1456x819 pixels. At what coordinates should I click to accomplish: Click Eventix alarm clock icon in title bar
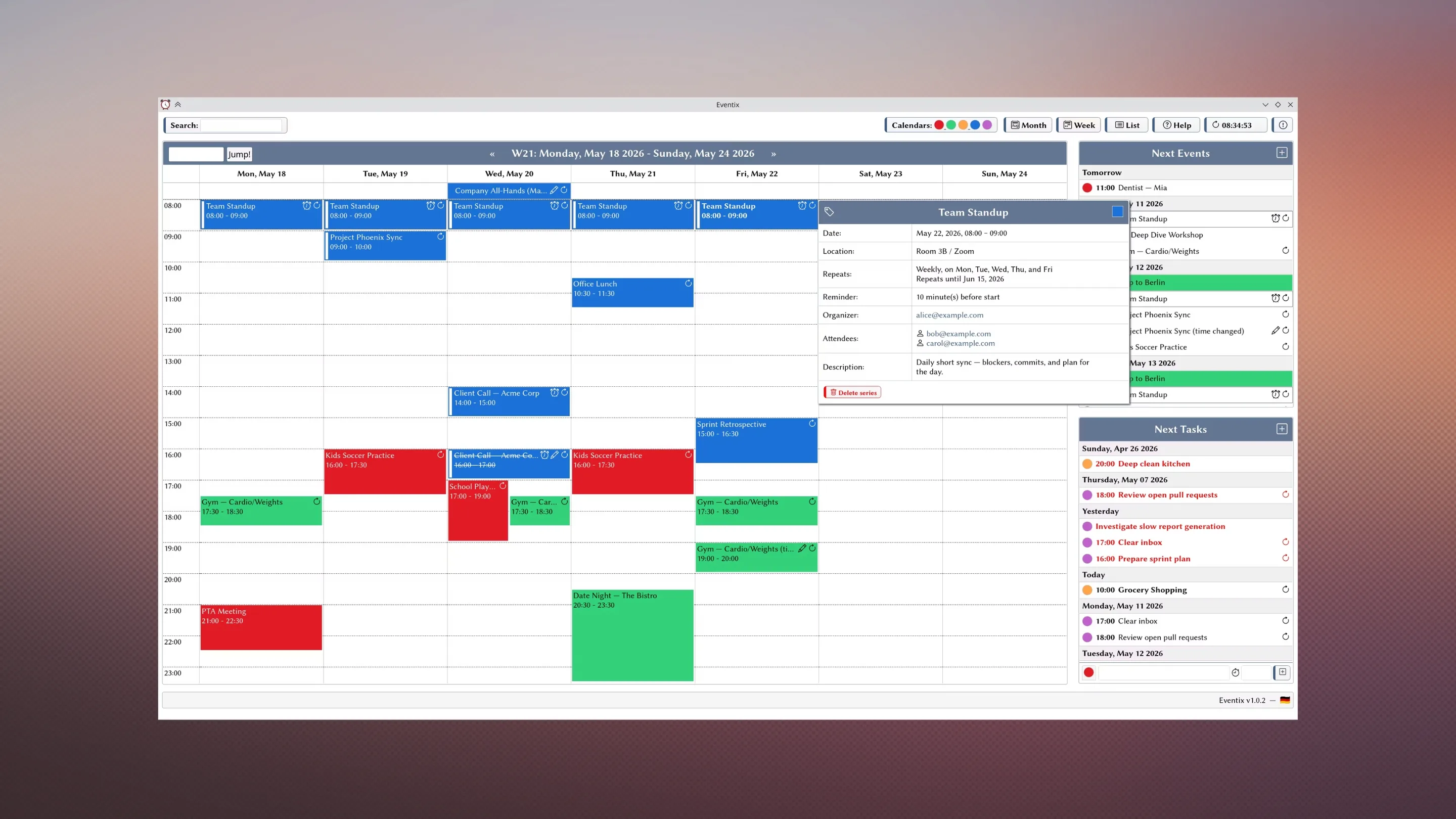[165, 105]
